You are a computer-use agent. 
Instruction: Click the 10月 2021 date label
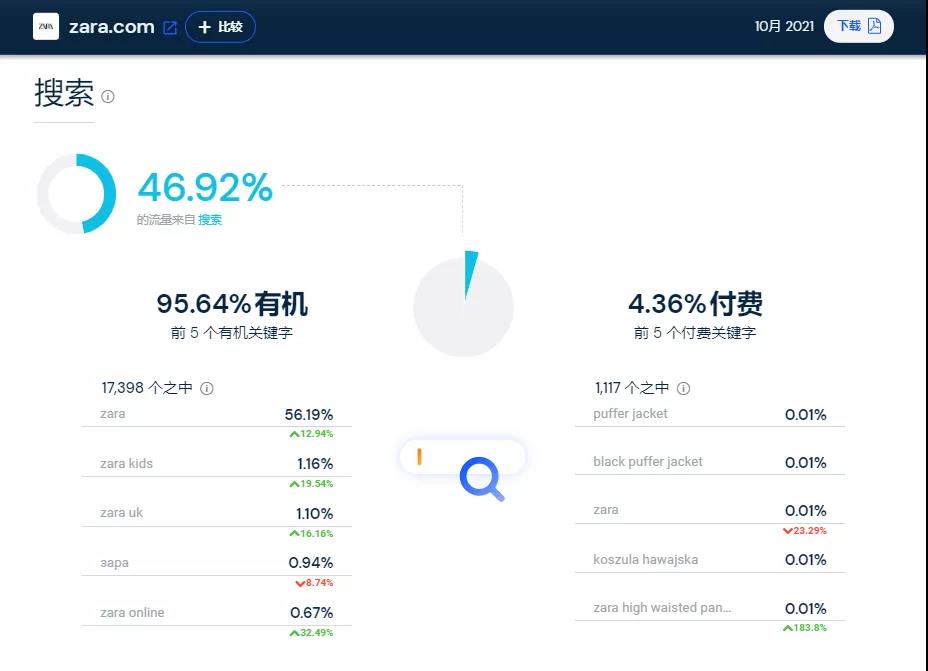click(784, 27)
